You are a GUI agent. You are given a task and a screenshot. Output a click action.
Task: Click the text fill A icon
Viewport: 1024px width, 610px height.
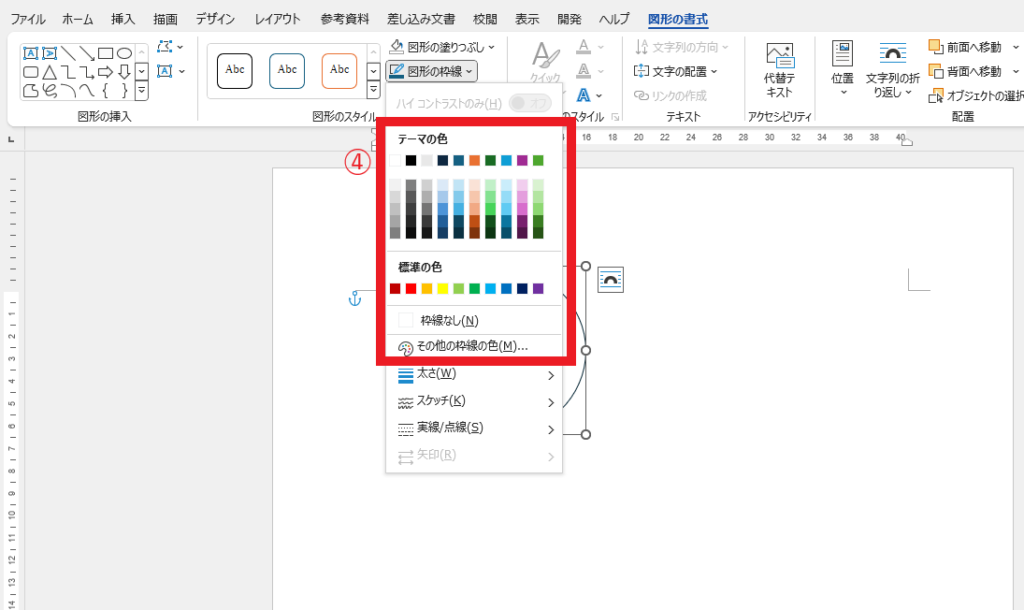(x=584, y=47)
